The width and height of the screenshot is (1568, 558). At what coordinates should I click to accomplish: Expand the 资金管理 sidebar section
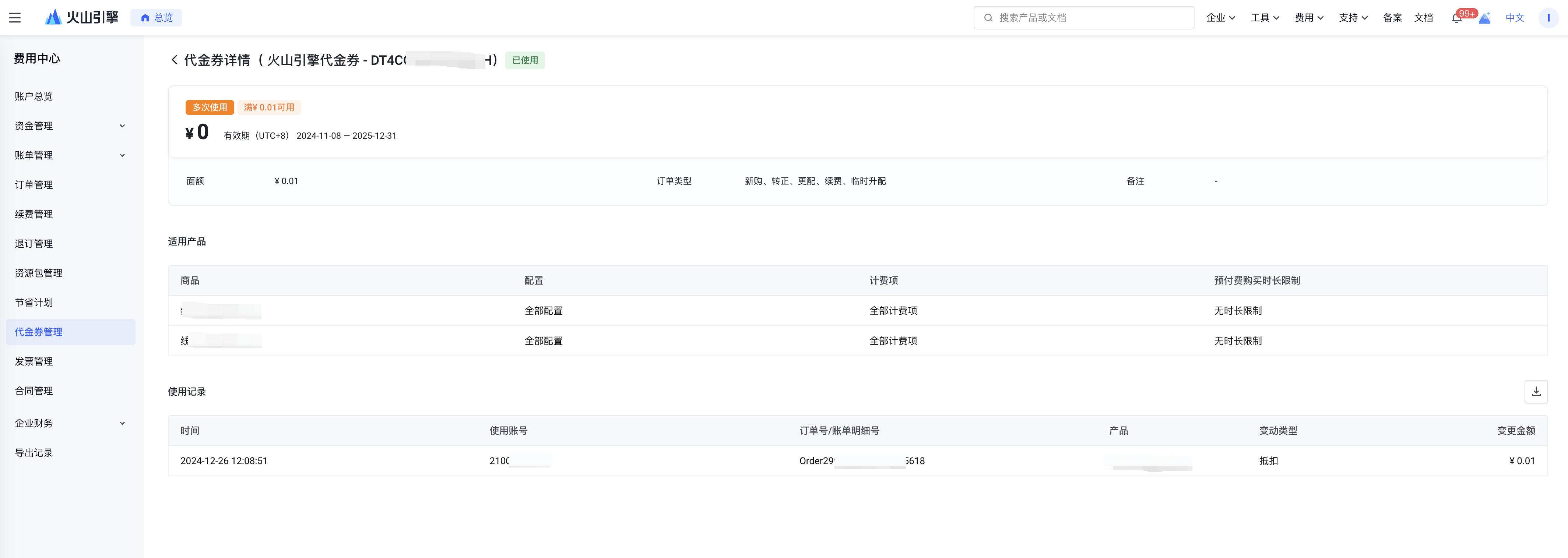(70, 126)
